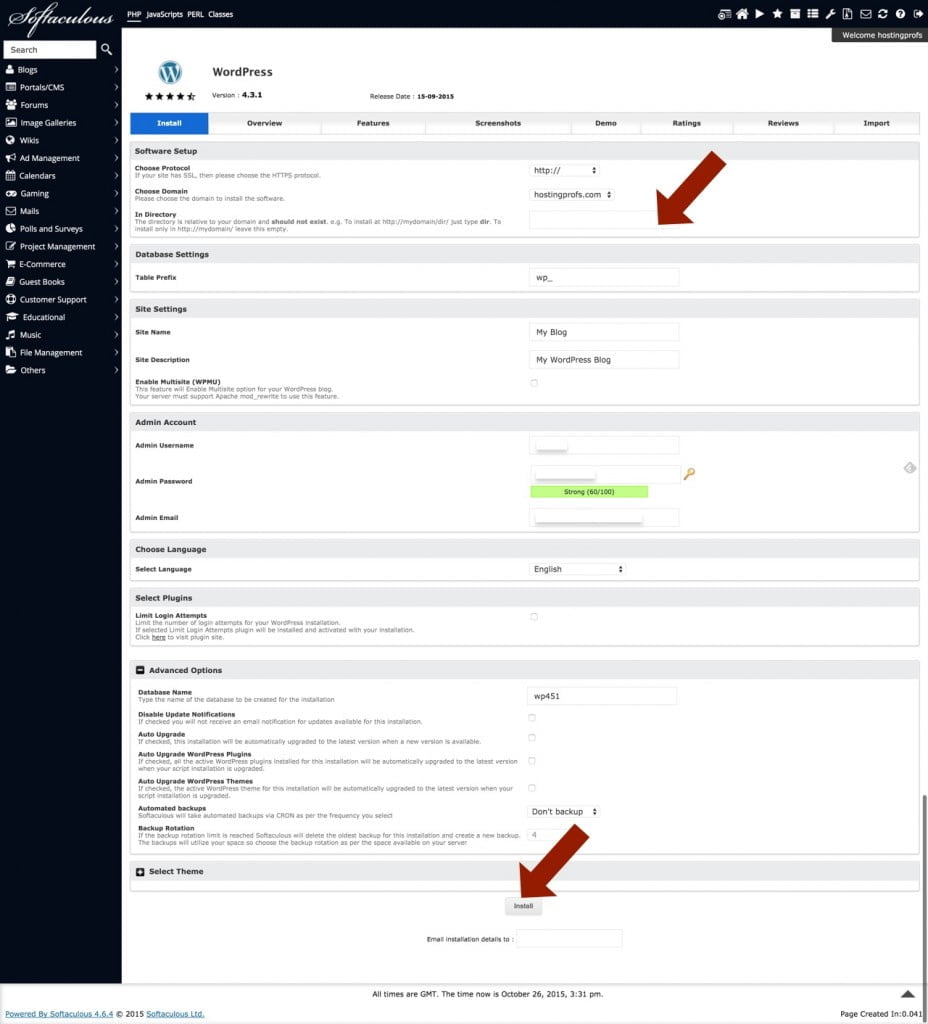Open the Import tab
The width and height of the screenshot is (928, 1024).
876,123
